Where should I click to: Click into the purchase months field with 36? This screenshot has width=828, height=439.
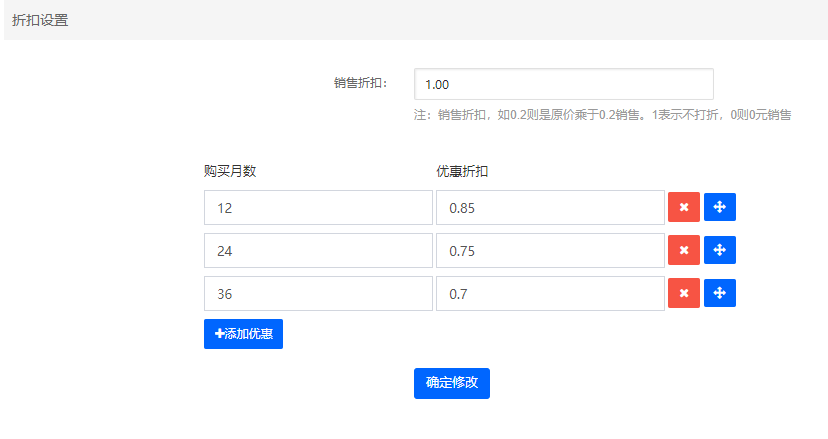coord(318,294)
